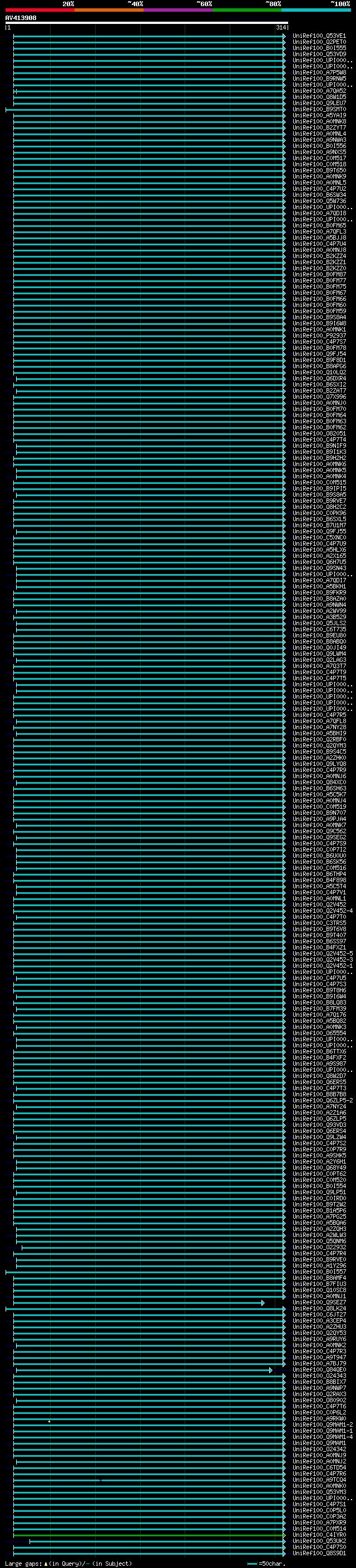Select hit label UniRef100_B6SW34

click(319, 195)
